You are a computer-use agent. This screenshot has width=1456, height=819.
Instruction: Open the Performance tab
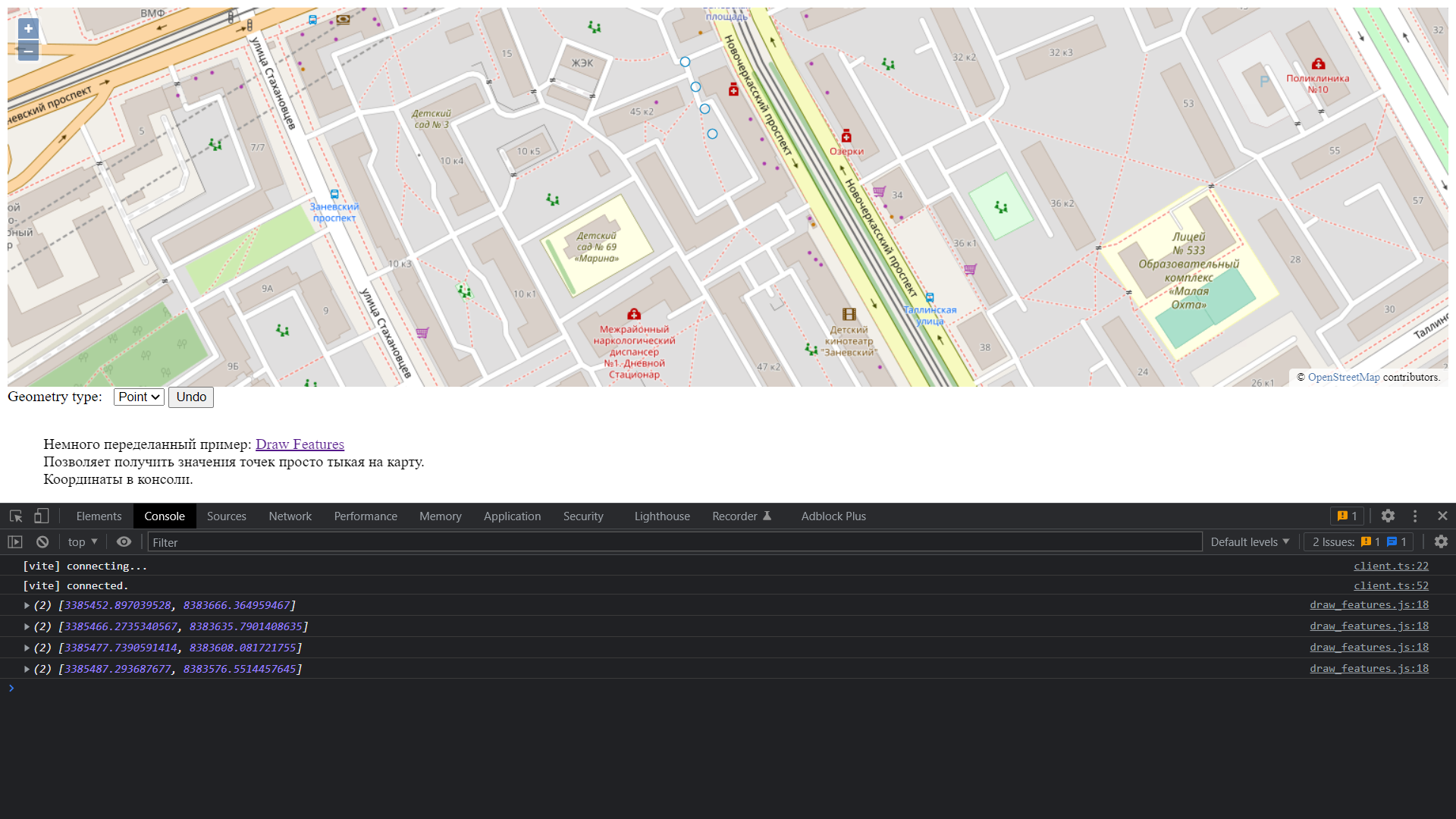click(366, 516)
